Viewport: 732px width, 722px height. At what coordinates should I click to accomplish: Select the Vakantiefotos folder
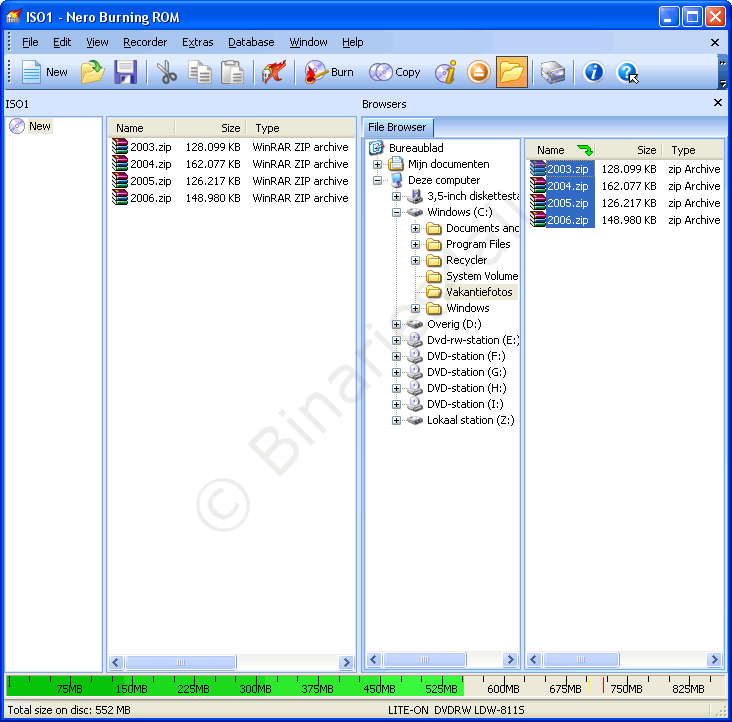click(479, 292)
